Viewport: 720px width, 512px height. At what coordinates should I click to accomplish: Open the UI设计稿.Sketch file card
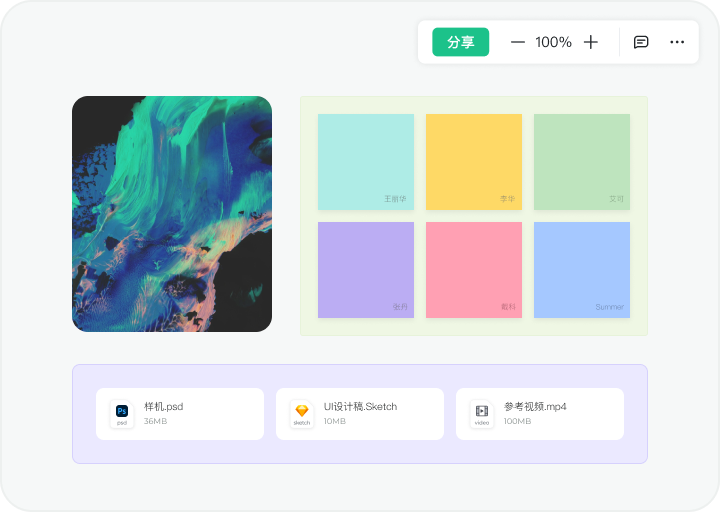360,414
